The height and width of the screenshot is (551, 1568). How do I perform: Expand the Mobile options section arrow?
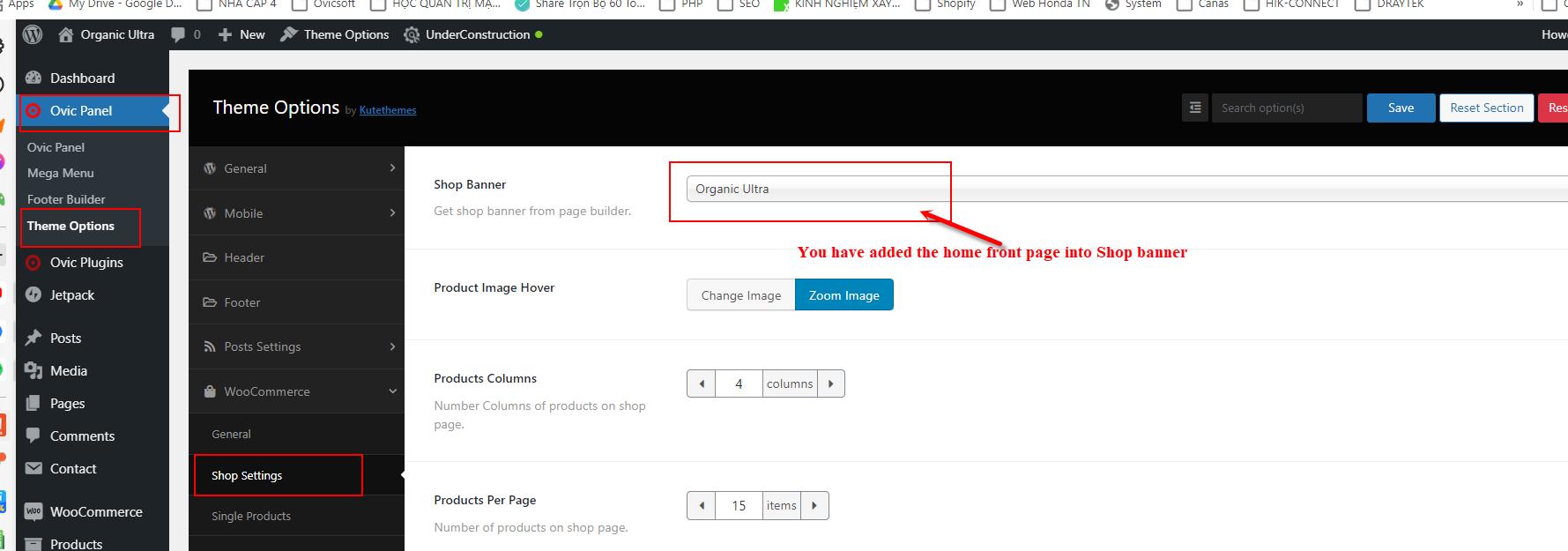392,212
